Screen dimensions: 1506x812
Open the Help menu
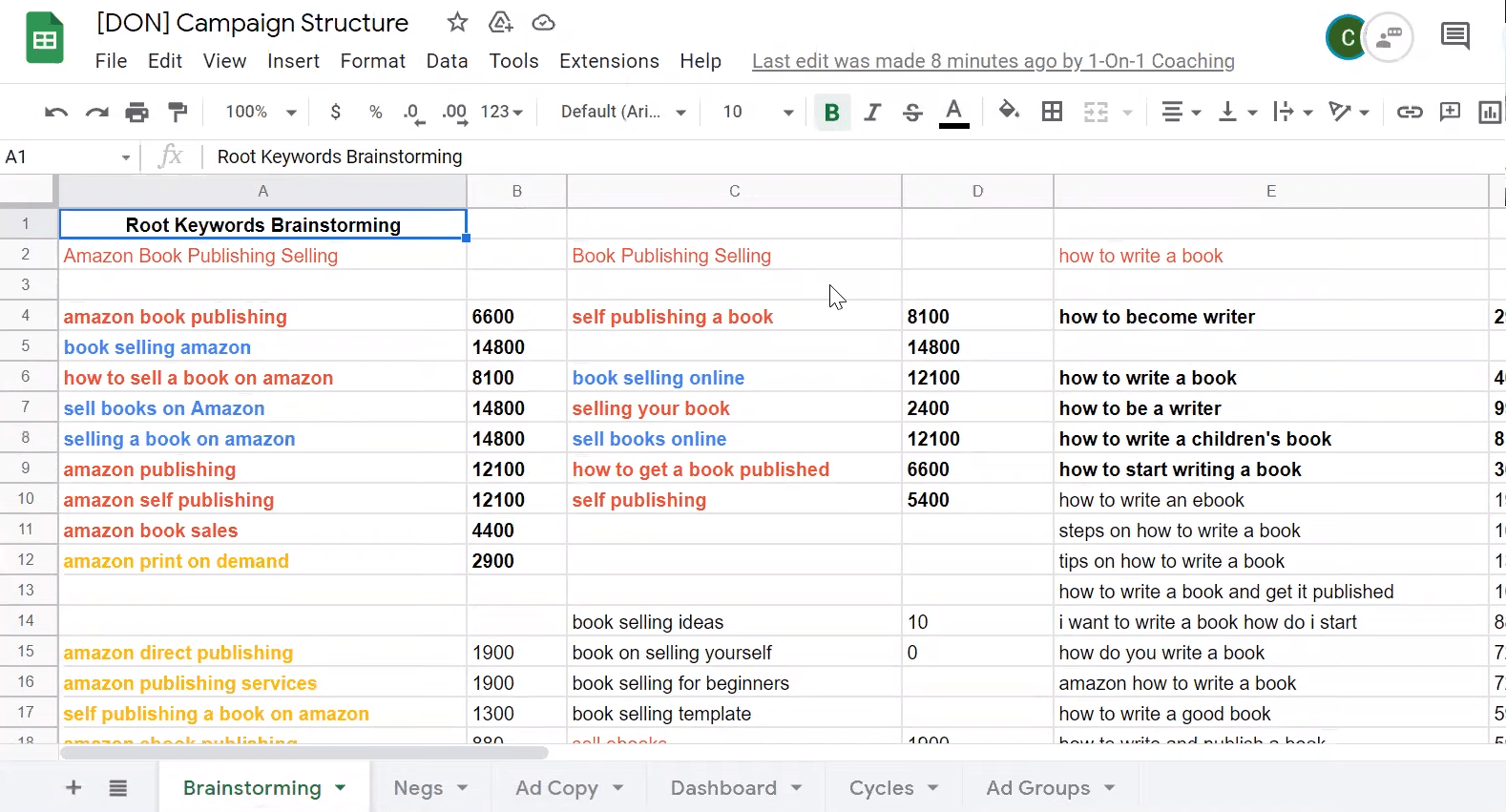(x=701, y=61)
